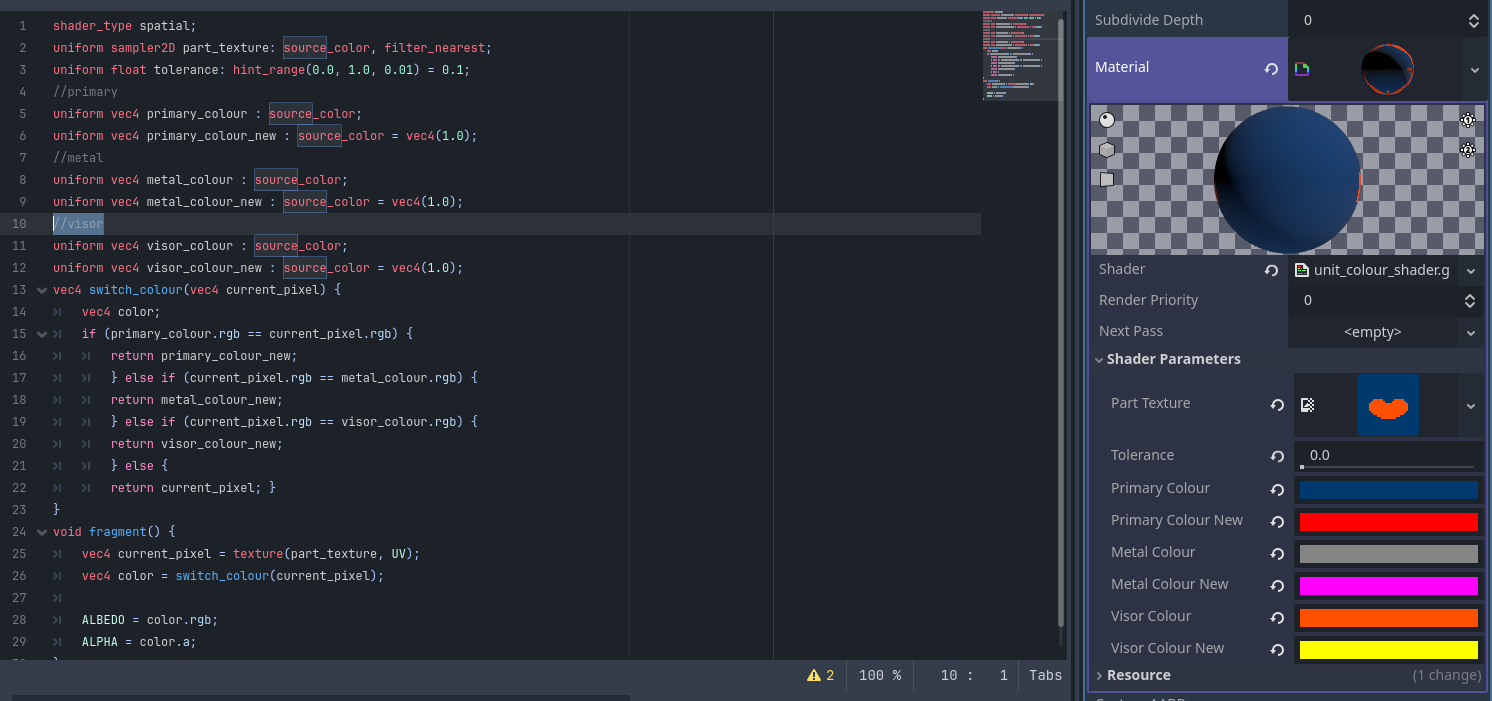Open the Visor Colour orange swatch
This screenshot has height=701, width=1492.
click(1388, 618)
